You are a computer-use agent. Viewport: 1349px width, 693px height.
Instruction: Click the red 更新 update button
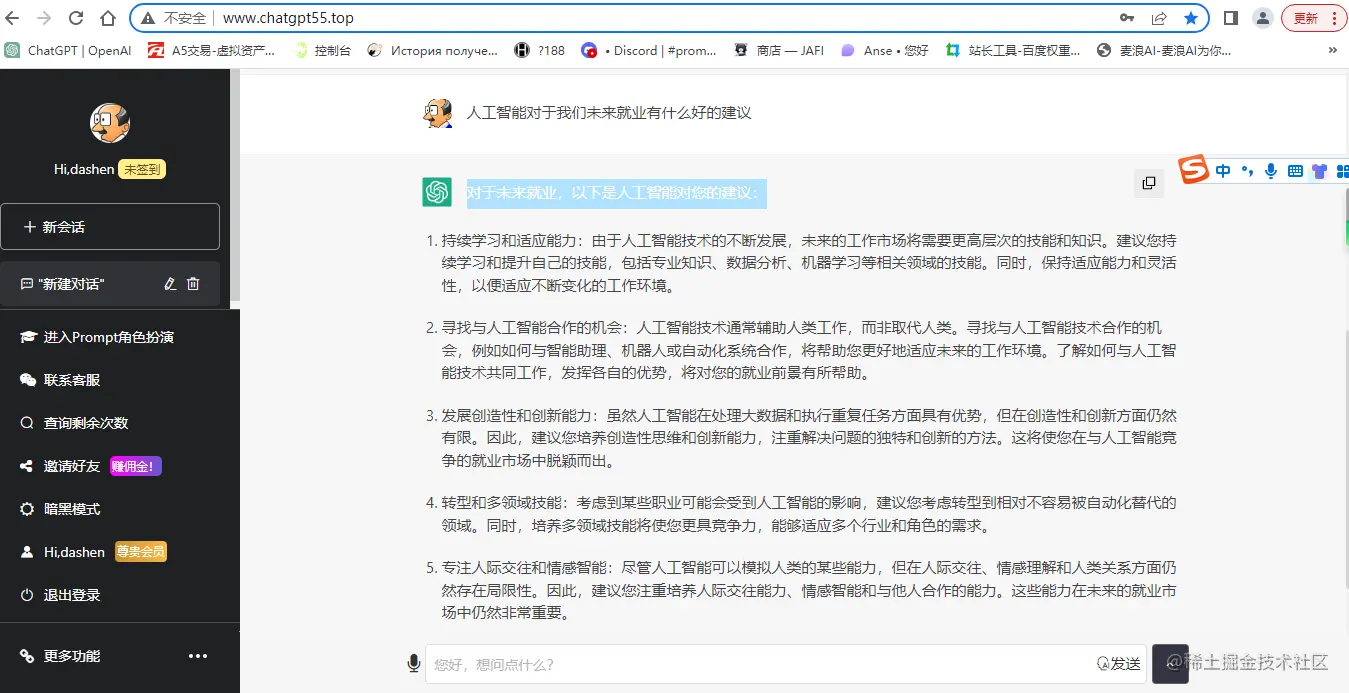1314,18
